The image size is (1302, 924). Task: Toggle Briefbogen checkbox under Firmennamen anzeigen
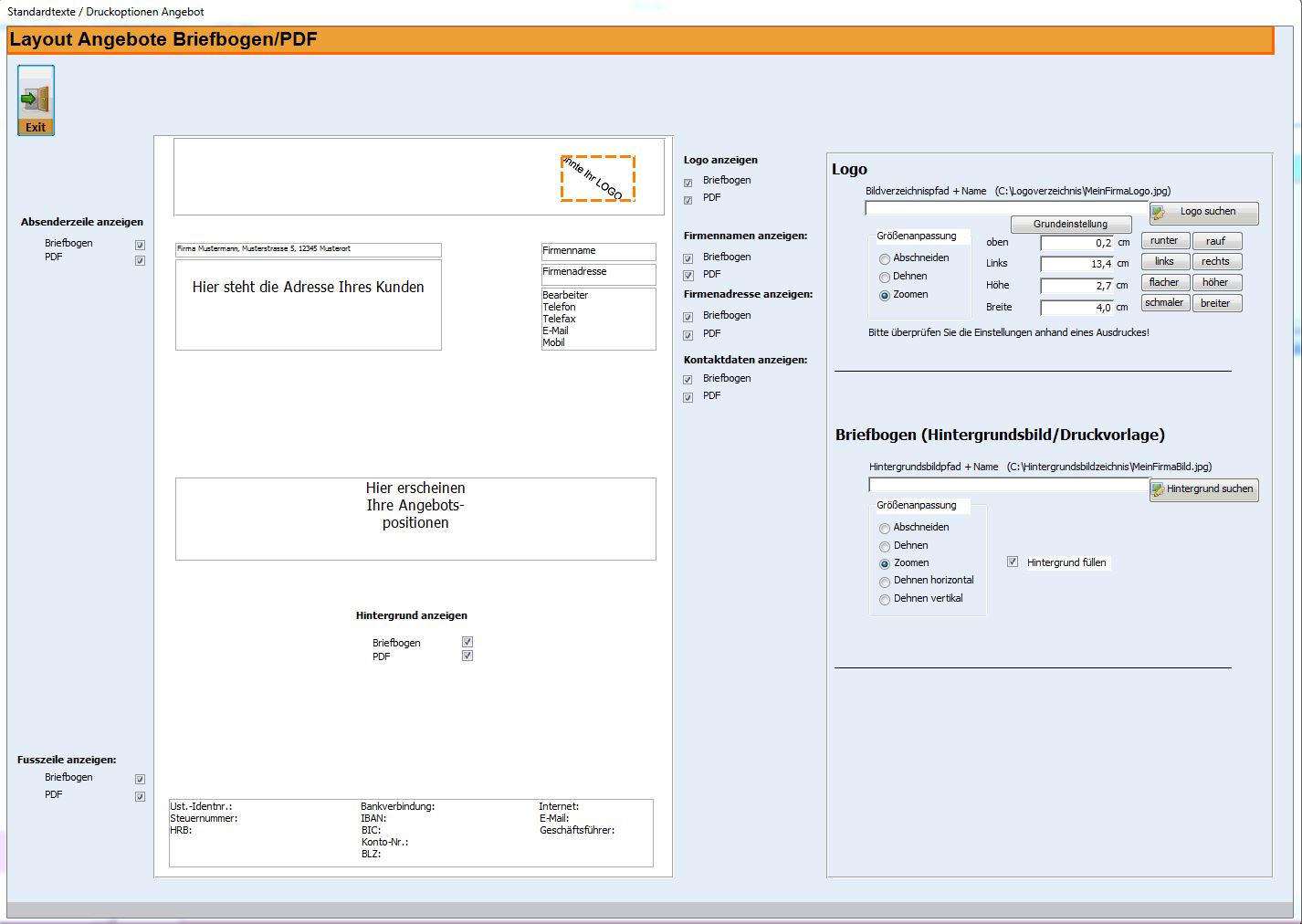688,258
